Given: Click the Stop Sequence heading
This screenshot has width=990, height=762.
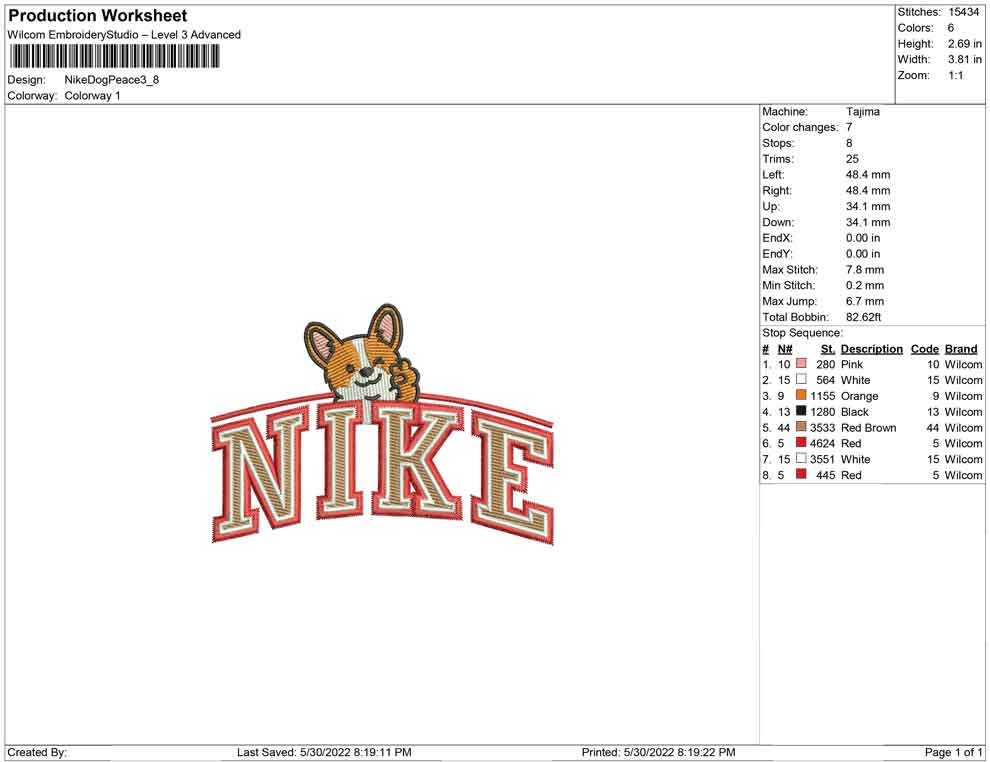Looking at the screenshot, I should coord(802,333).
